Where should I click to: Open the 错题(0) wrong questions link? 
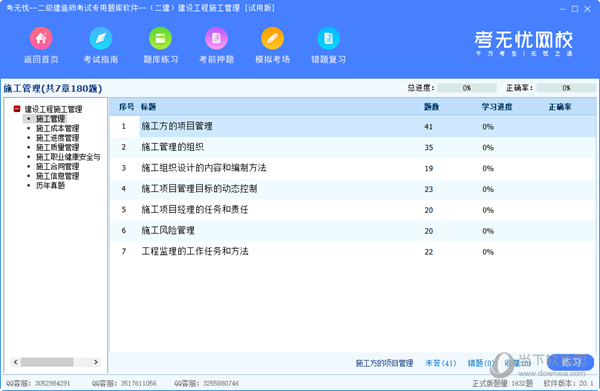(x=481, y=363)
